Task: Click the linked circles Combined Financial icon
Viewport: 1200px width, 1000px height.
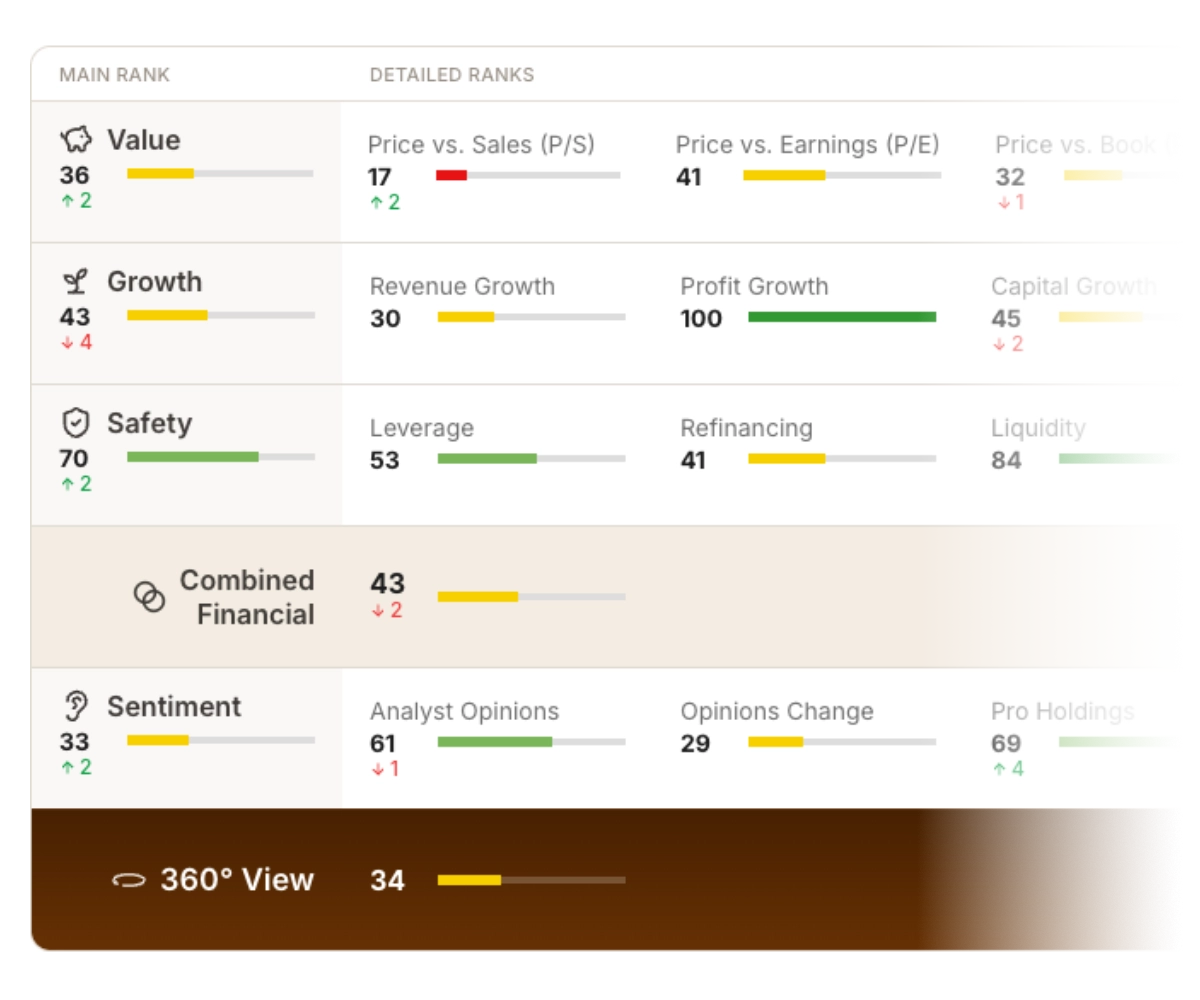Action: click(x=149, y=597)
